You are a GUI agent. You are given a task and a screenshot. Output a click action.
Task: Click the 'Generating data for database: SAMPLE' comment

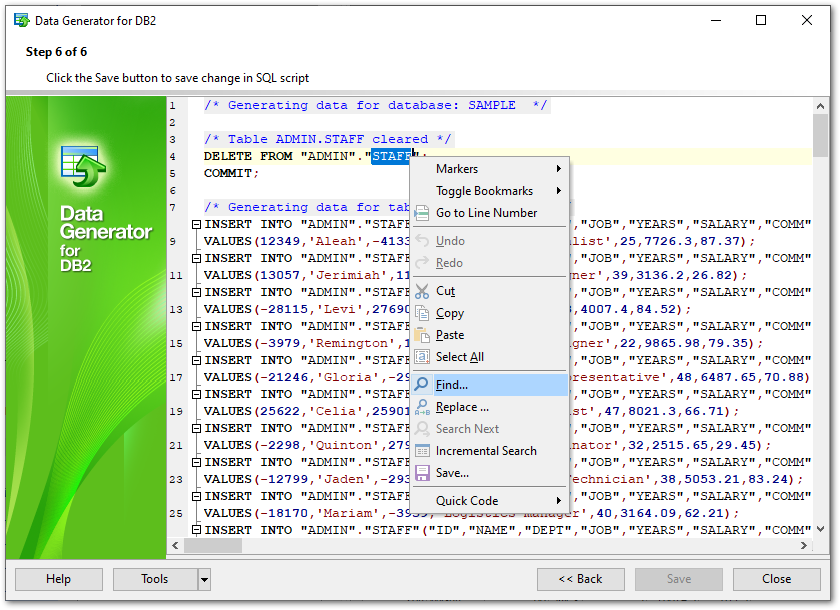click(x=376, y=106)
